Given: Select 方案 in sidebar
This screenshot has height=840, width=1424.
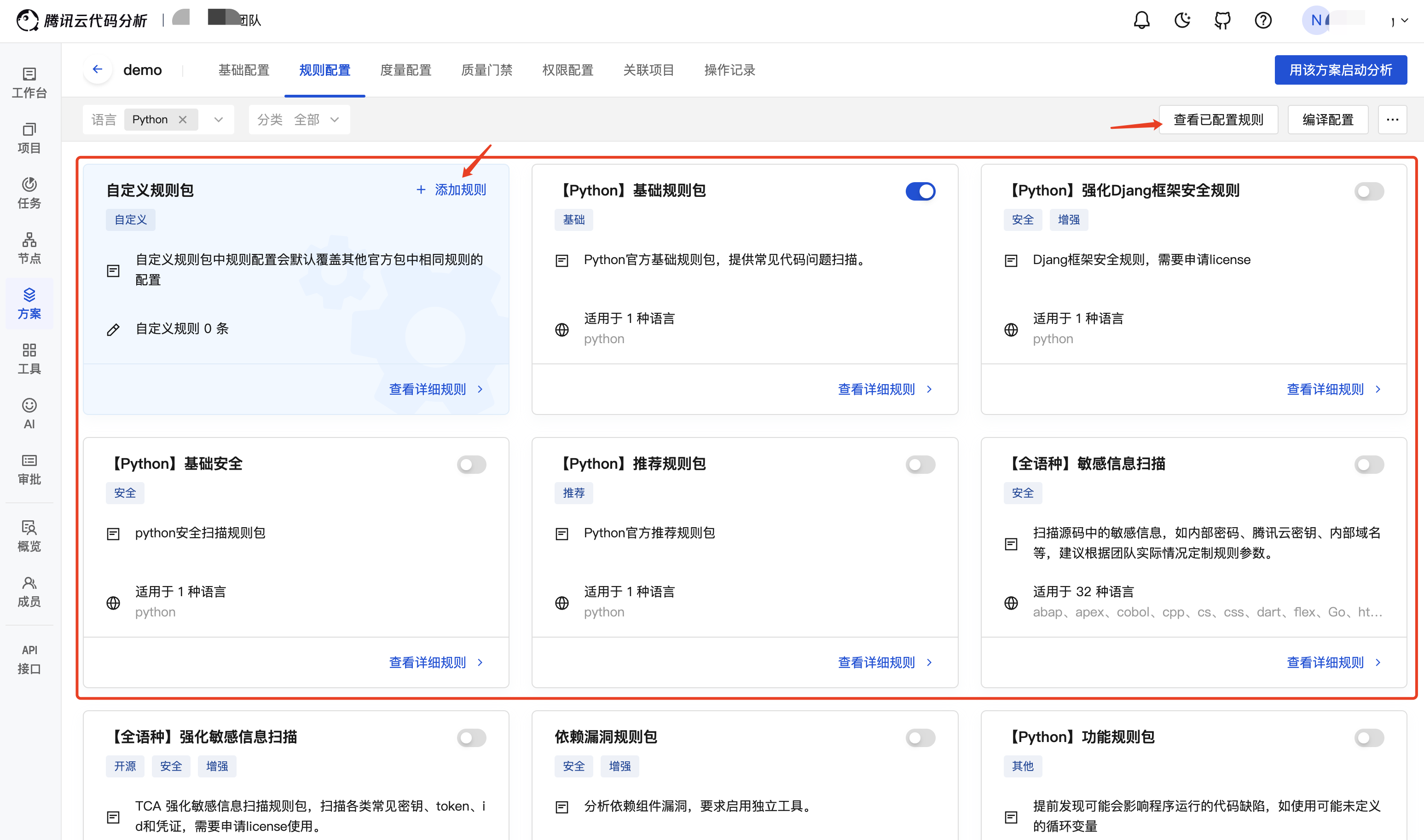Looking at the screenshot, I should (29, 304).
